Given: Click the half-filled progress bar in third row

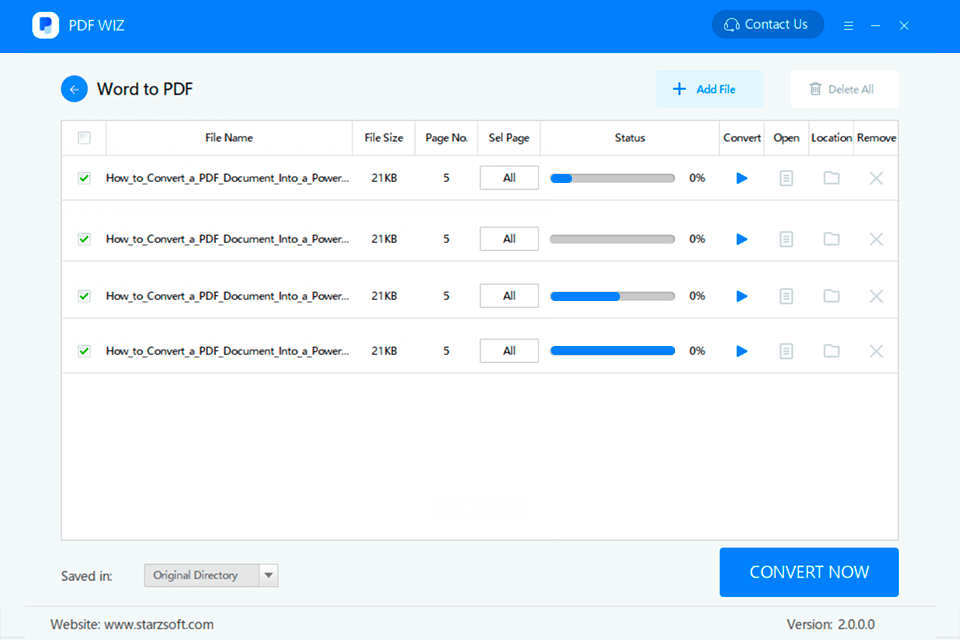Looking at the screenshot, I should coord(612,296).
